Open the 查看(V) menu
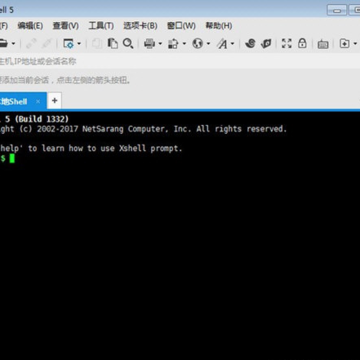 click(66, 26)
